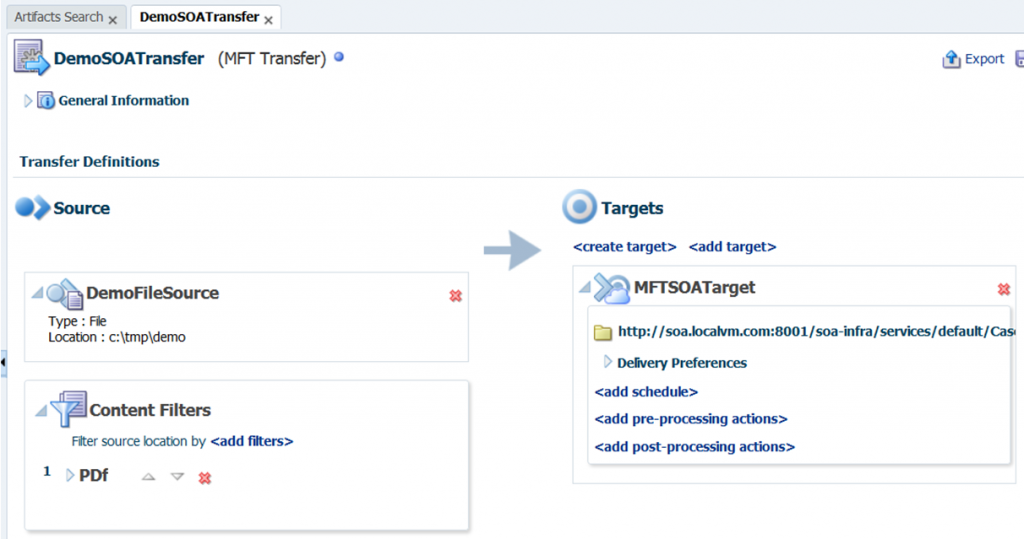Expand the General Information section

point(28,100)
